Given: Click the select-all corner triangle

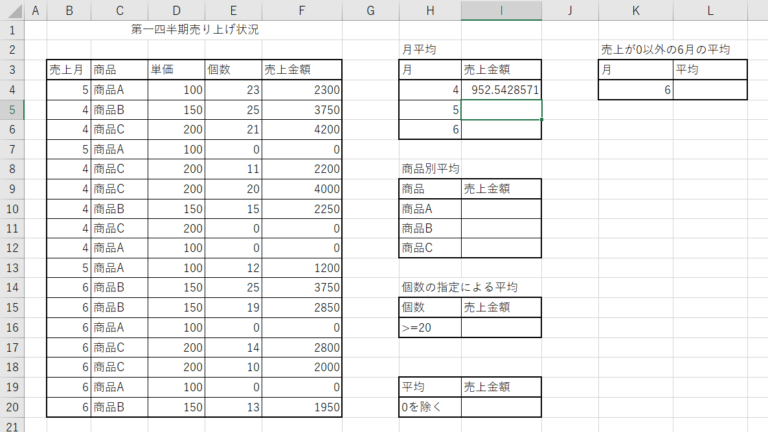Looking at the screenshot, I should point(12,10).
